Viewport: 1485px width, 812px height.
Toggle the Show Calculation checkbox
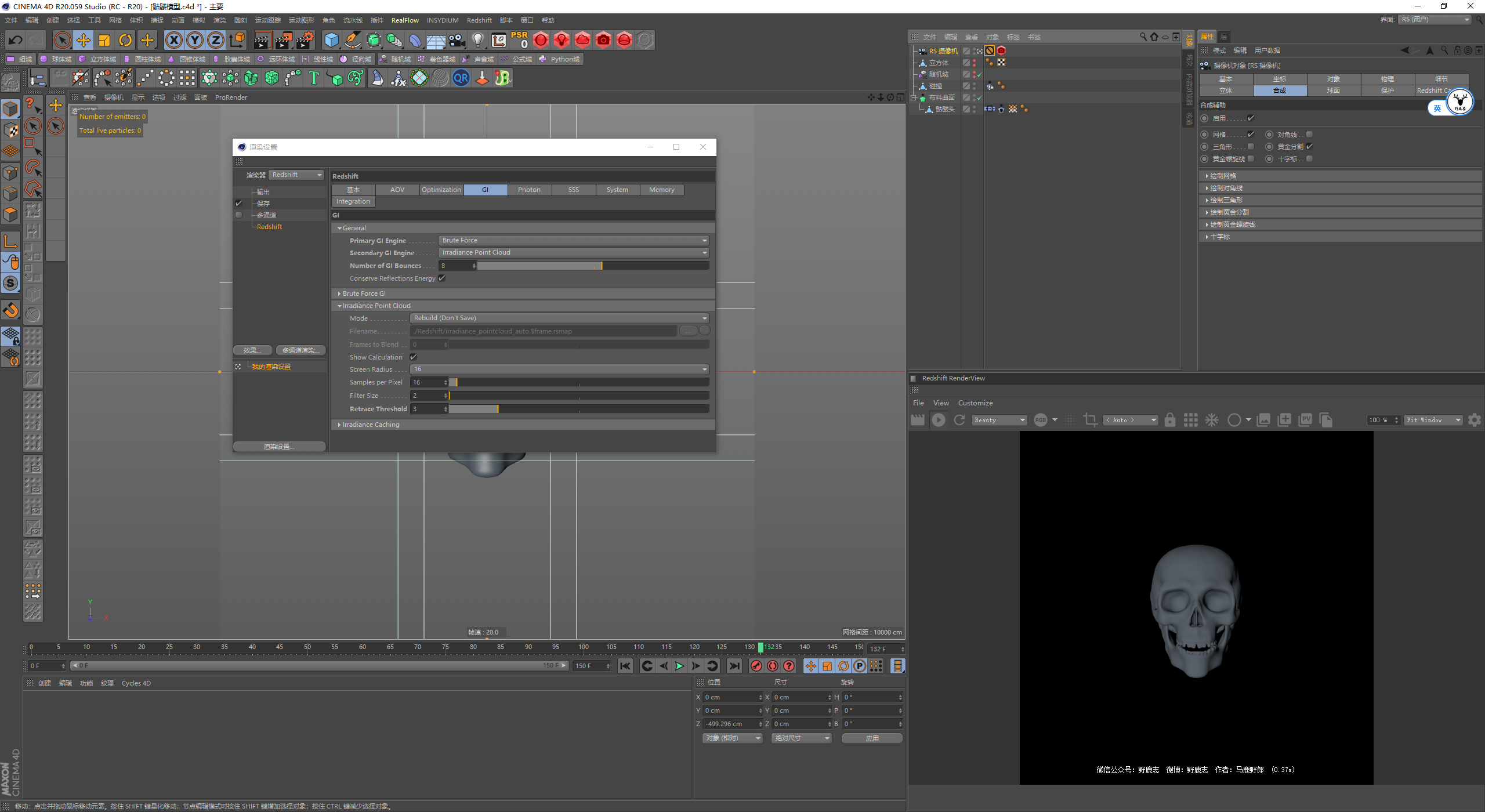[414, 357]
